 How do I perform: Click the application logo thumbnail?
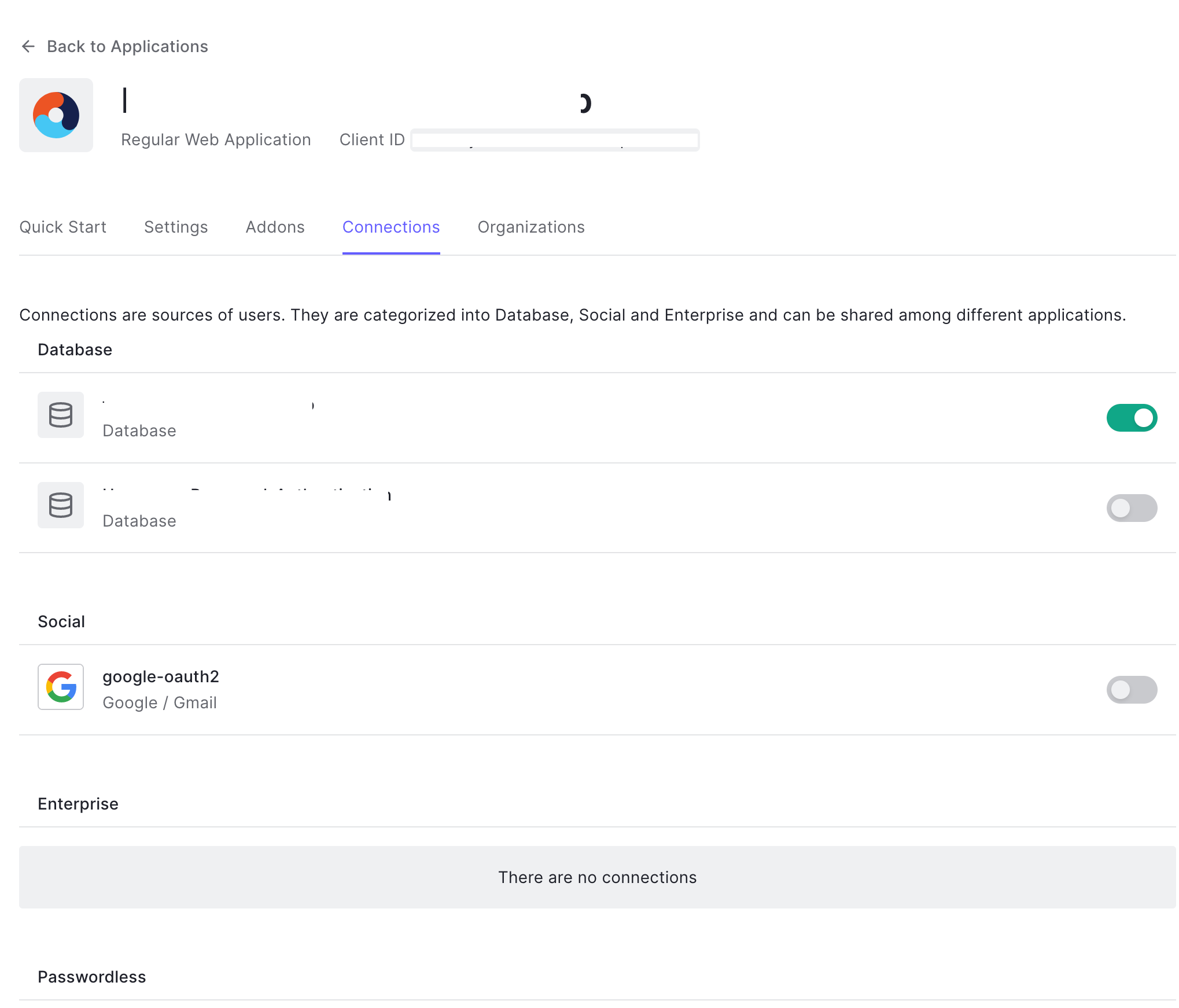(x=56, y=115)
